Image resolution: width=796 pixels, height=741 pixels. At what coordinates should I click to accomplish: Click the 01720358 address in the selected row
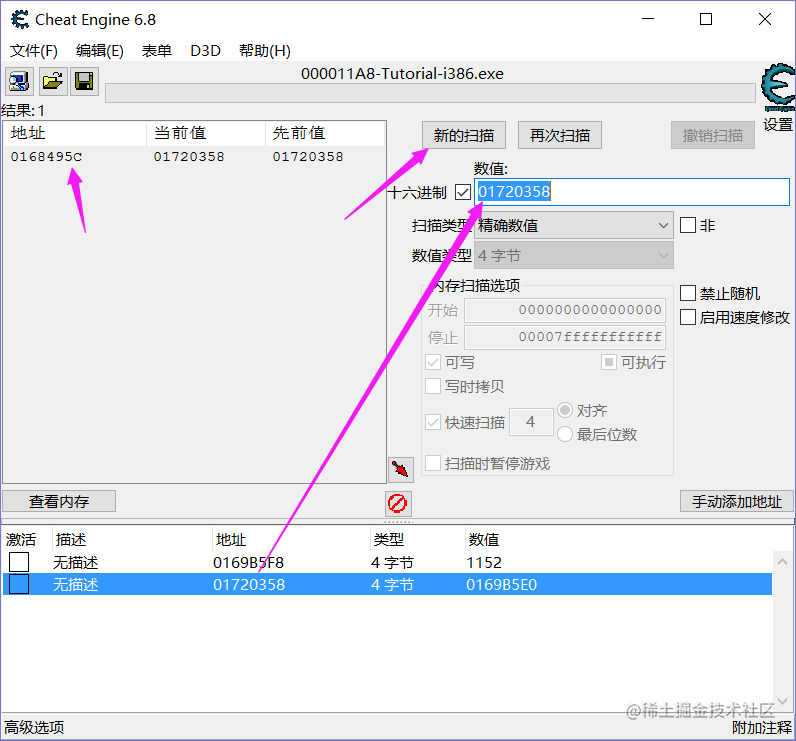click(x=249, y=585)
